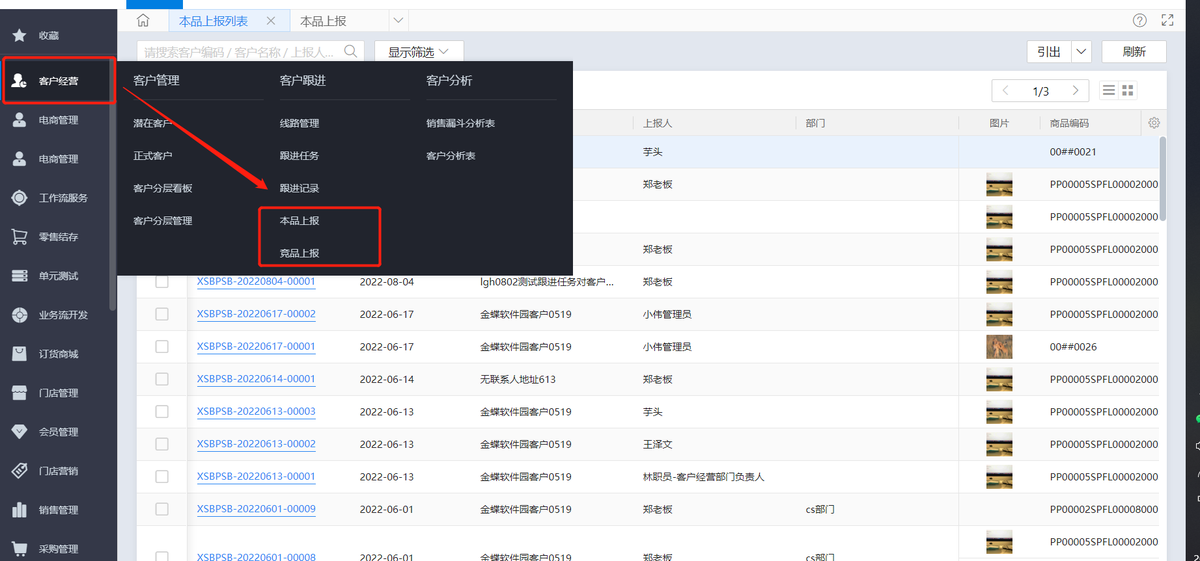Check row XSBPSB-20220804-00001

(162, 282)
